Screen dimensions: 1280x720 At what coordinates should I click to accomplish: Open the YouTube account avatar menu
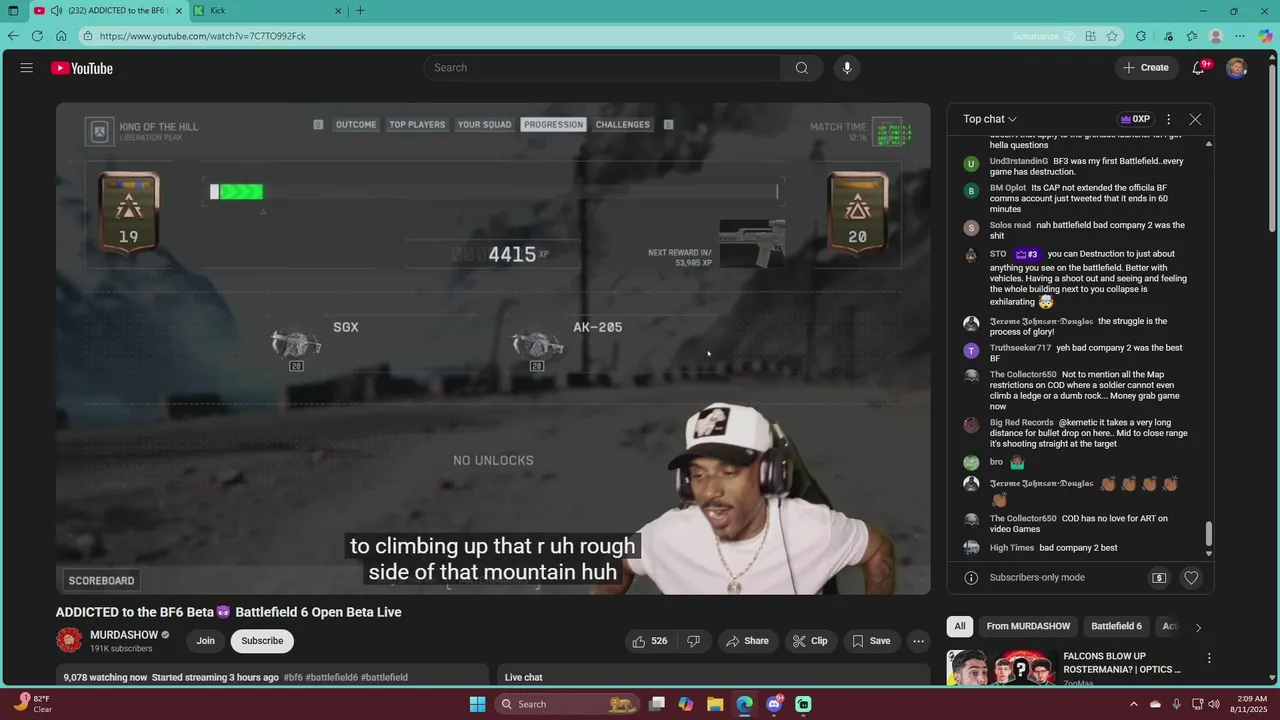coord(1237,68)
